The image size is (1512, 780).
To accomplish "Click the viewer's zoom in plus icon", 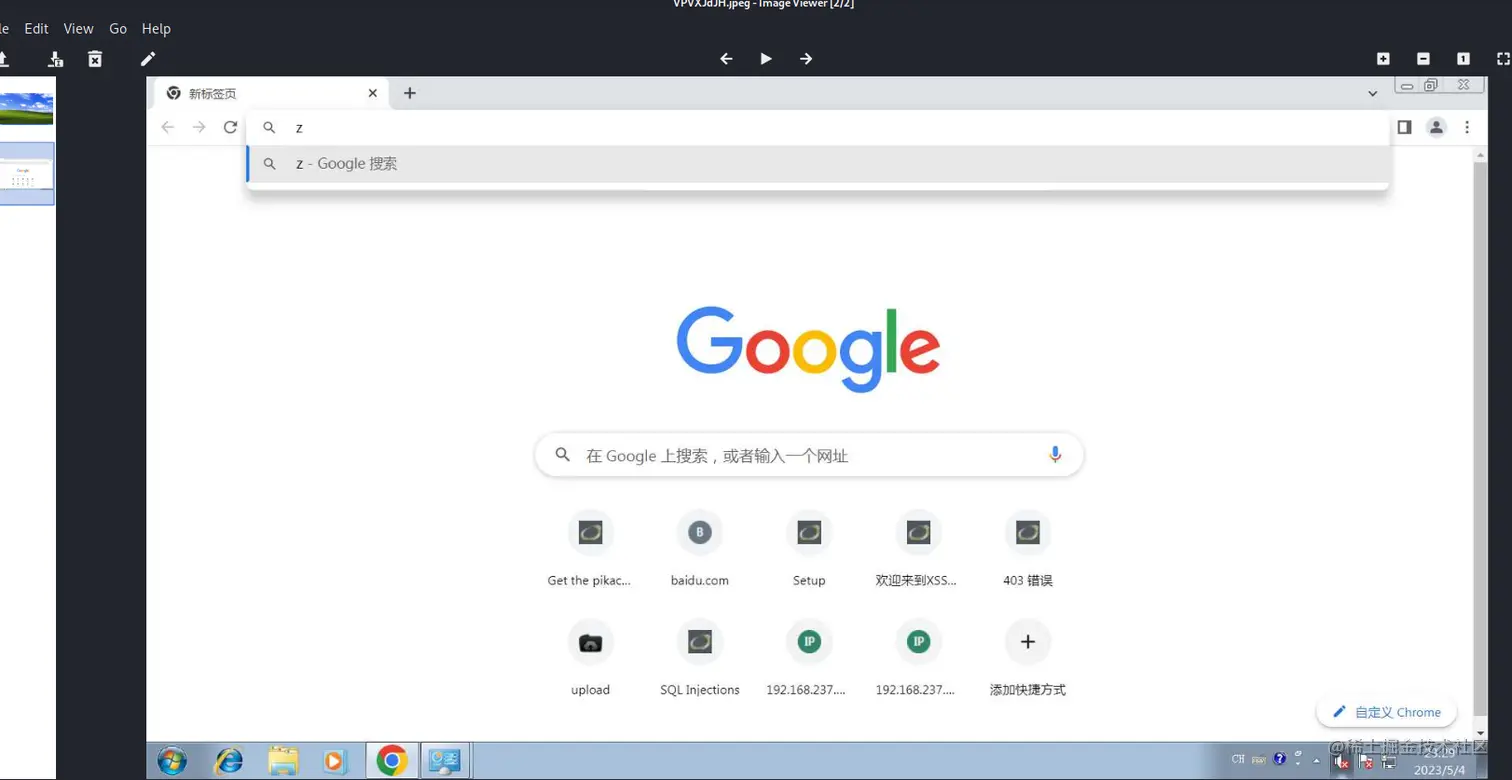I will (1383, 59).
